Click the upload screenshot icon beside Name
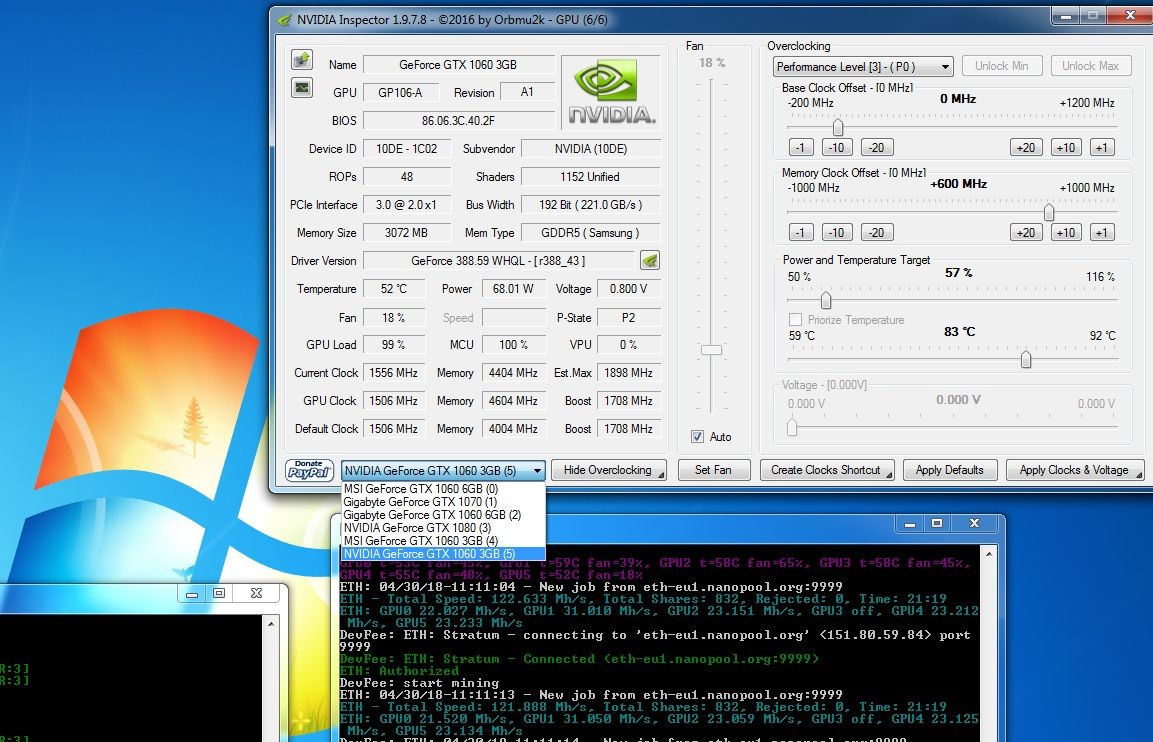 pos(301,60)
